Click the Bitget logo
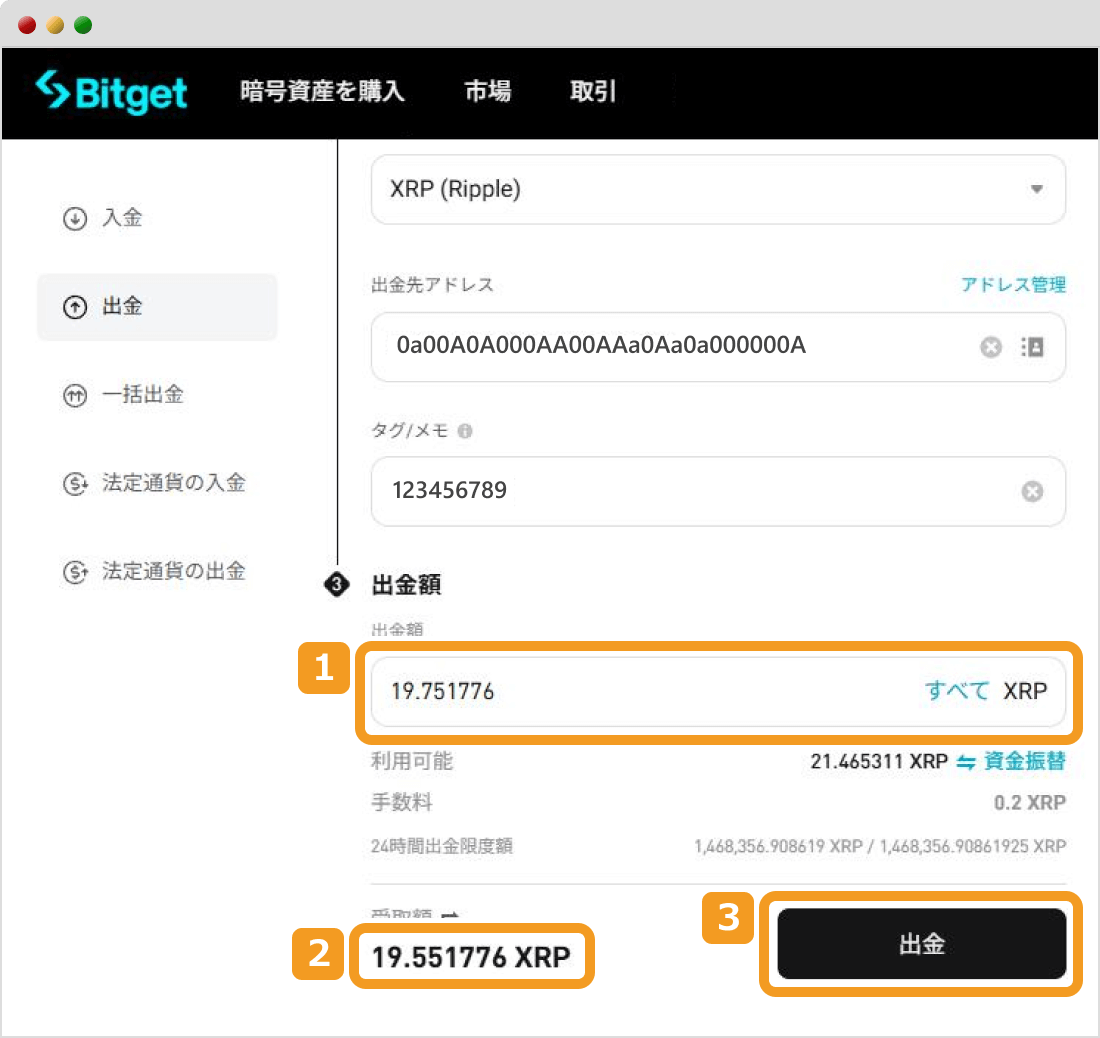Screen dimensions: 1100x1038 coord(110,92)
